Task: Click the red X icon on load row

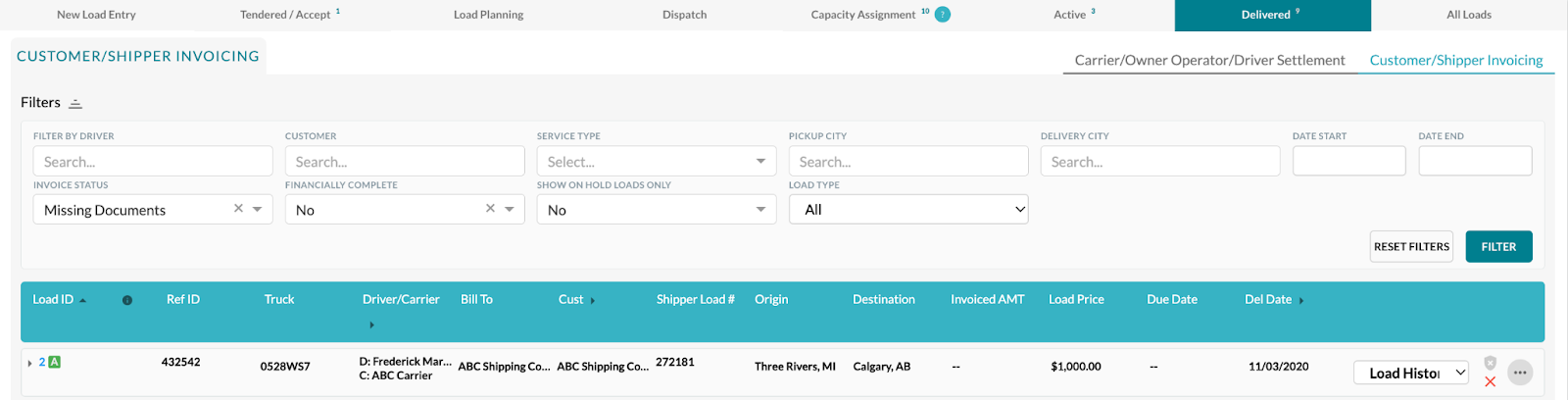Action: [1490, 381]
